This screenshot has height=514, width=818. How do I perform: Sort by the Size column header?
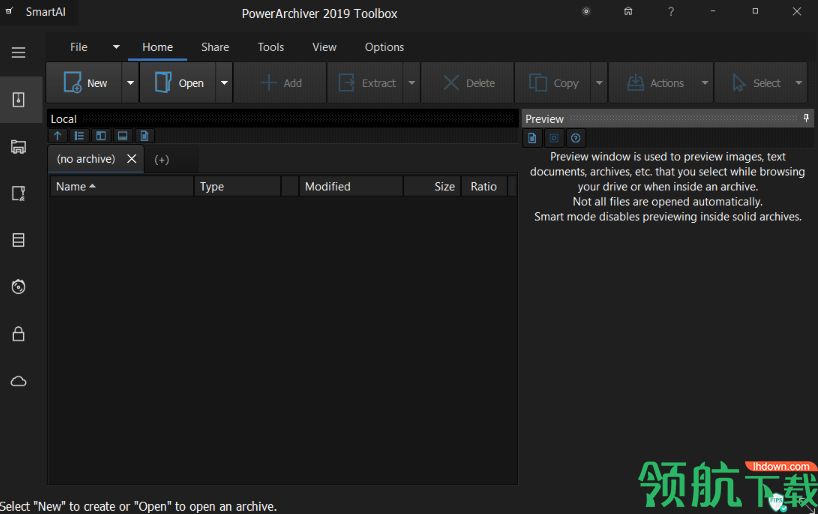click(x=432, y=186)
